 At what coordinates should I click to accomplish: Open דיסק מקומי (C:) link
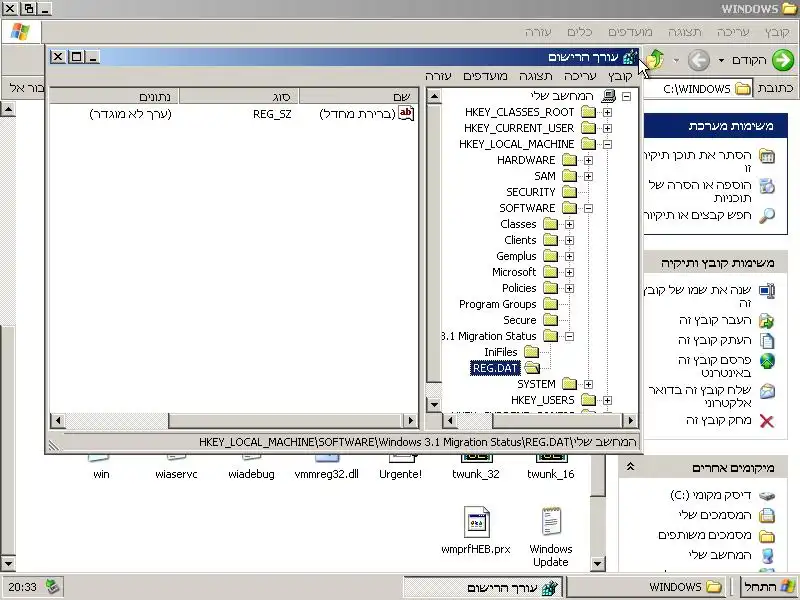711,495
